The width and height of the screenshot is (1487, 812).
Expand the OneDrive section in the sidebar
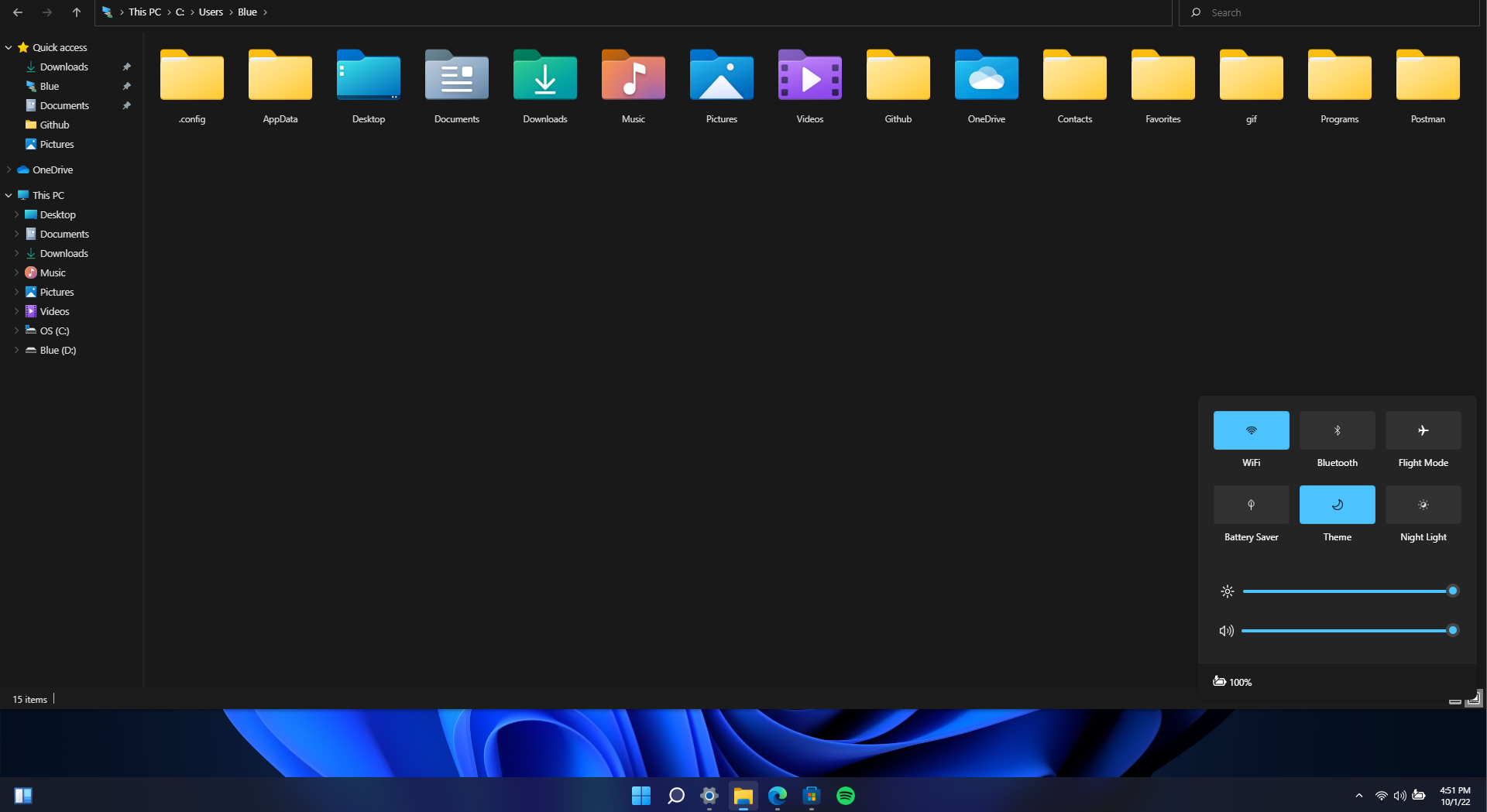coord(8,170)
